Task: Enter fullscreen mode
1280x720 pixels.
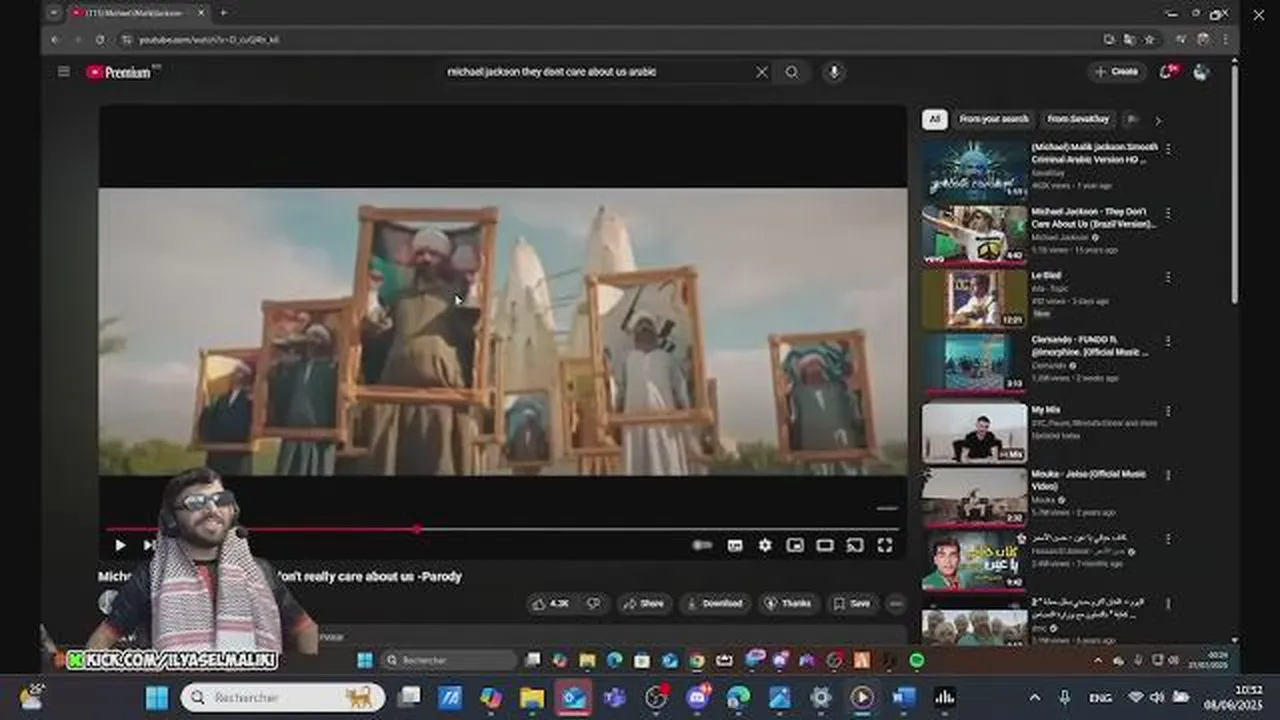Action: pyautogui.click(x=885, y=545)
